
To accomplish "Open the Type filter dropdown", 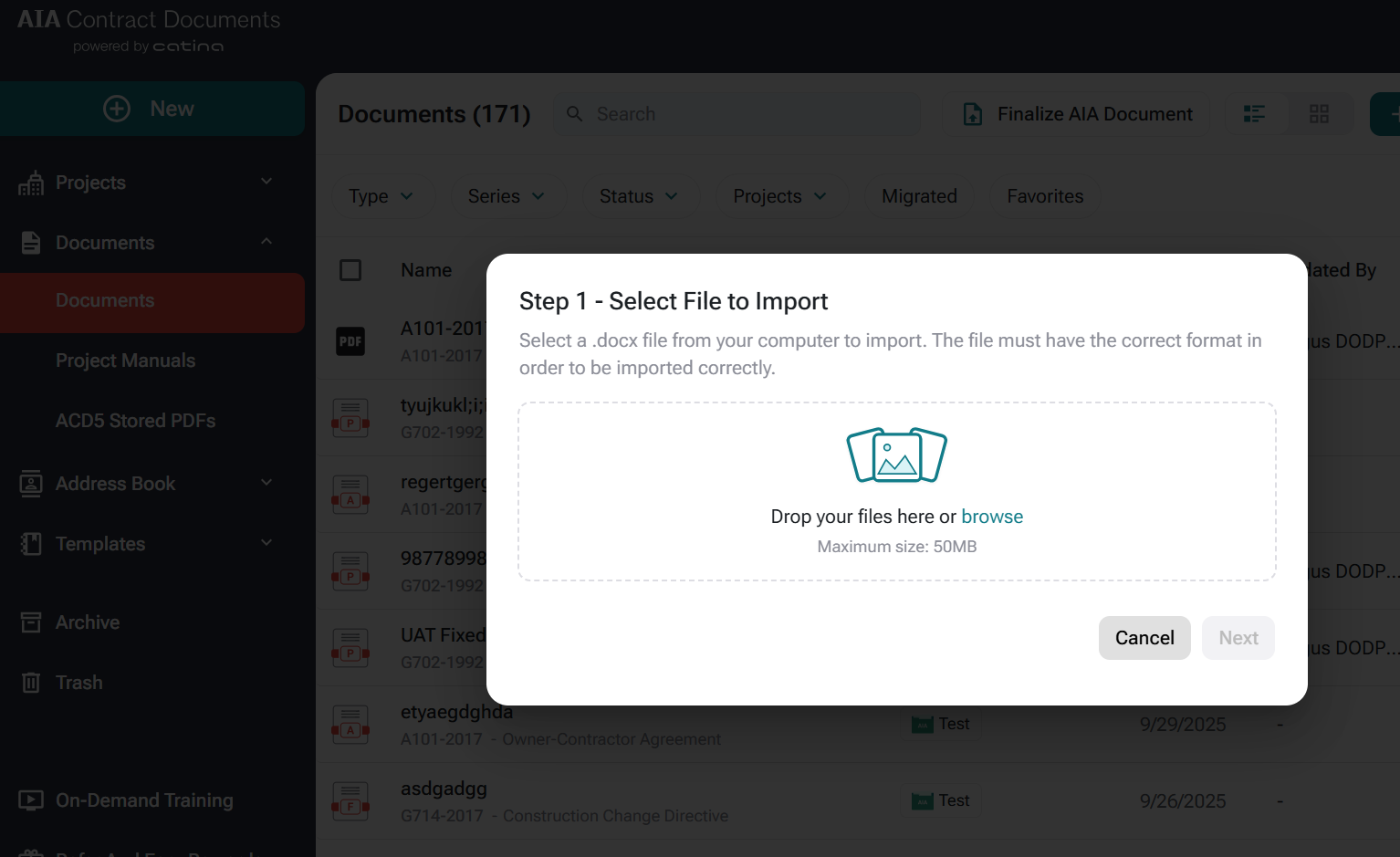I will click(x=381, y=196).
